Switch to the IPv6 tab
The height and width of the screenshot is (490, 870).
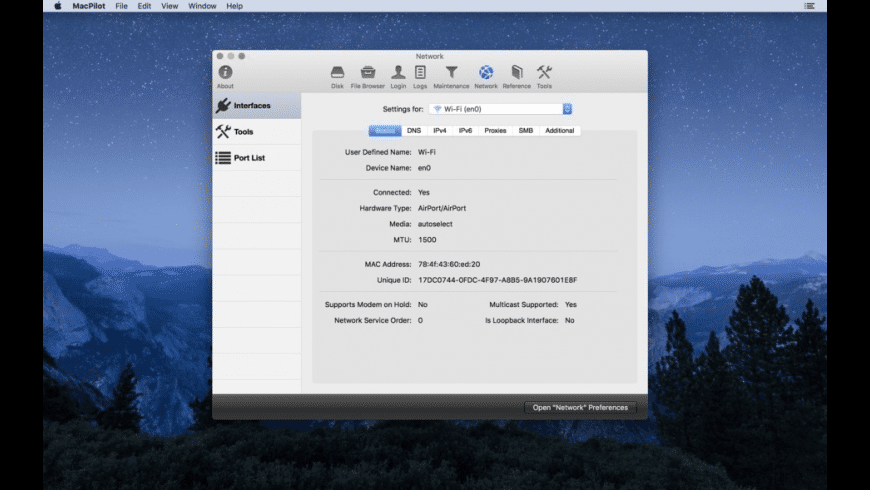coord(465,130)
